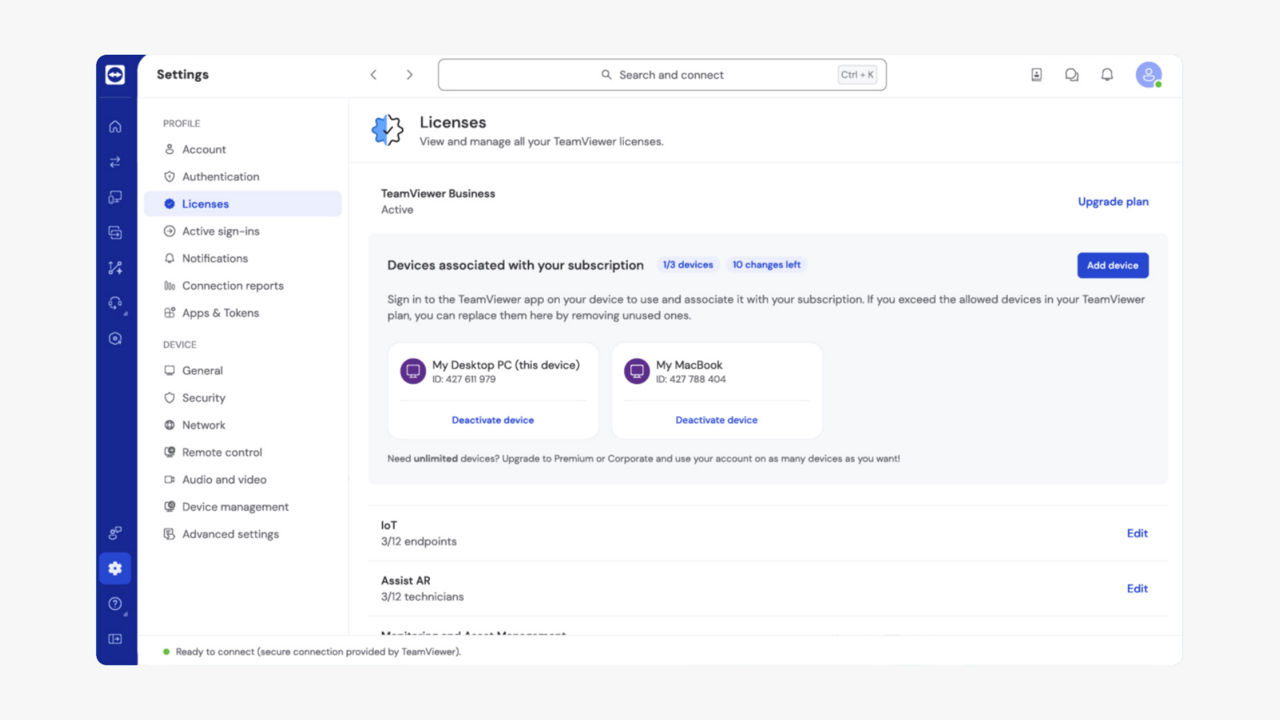1280x720 pixels.
Task: Deactivate the My MacBook device
Action: pyautogui.click(x=717, y=420)
